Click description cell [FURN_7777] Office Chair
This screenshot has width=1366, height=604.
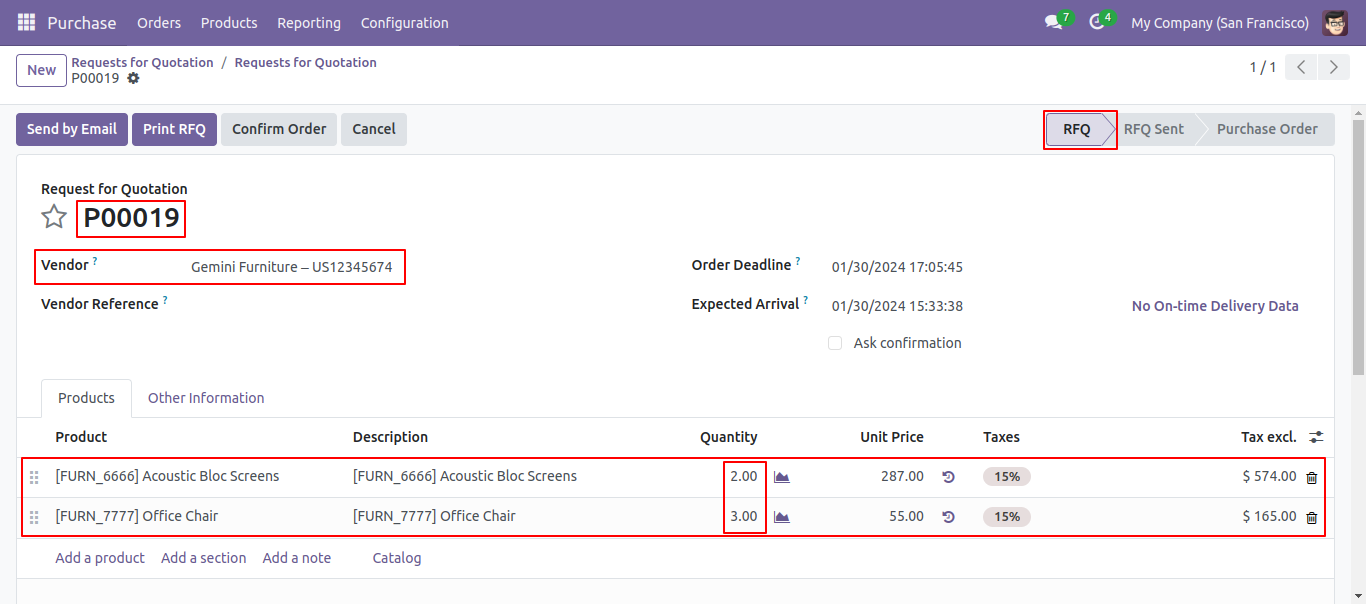[434, 516]
